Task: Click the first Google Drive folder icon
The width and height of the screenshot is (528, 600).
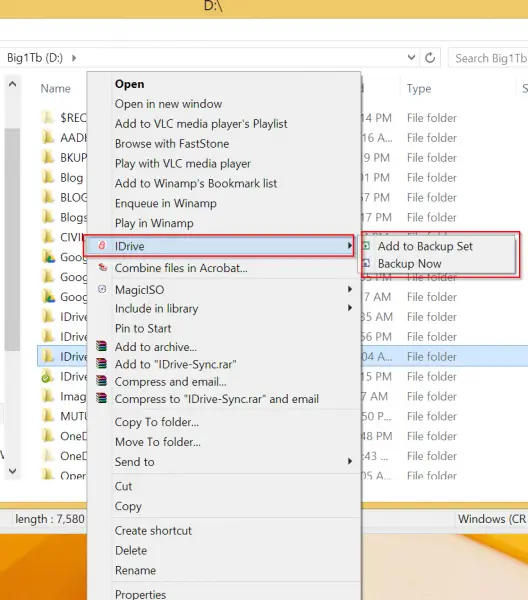Action: [x=48, y=256]
